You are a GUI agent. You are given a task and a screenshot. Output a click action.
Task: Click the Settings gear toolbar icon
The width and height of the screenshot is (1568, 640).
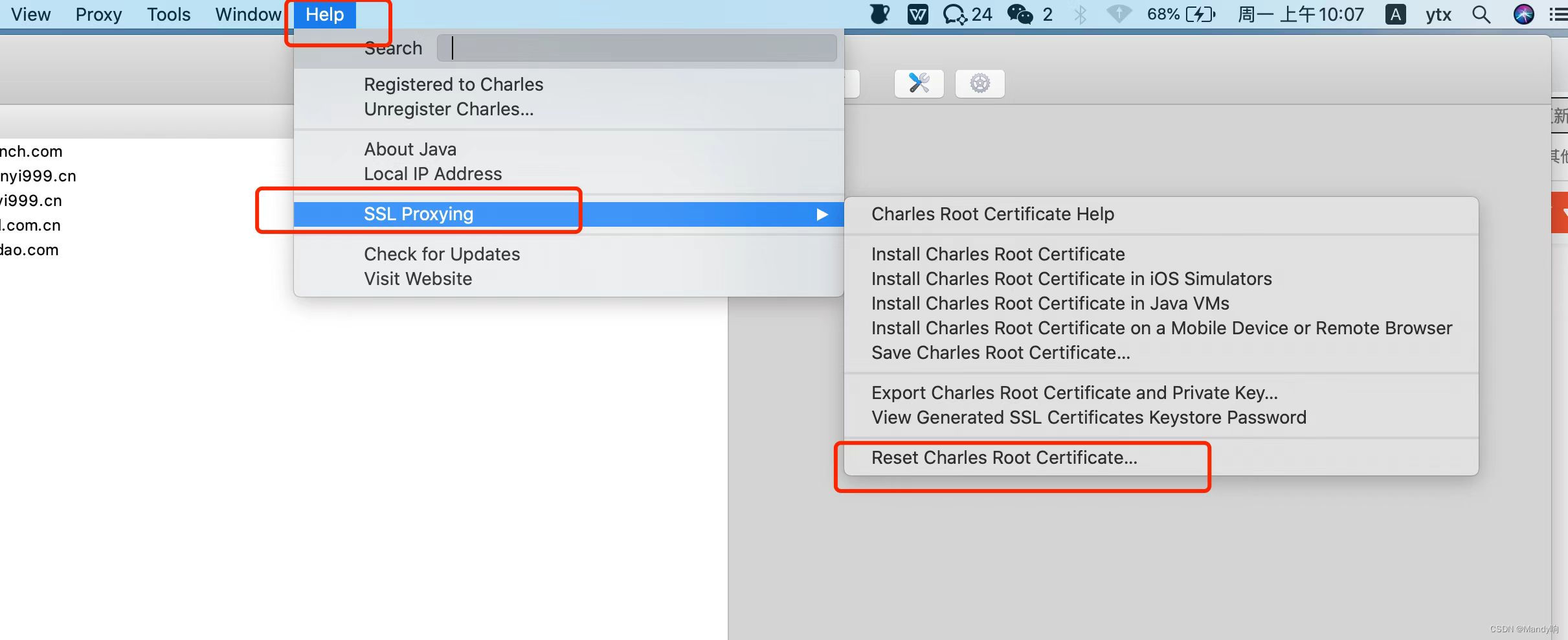[x=980, y=84]
